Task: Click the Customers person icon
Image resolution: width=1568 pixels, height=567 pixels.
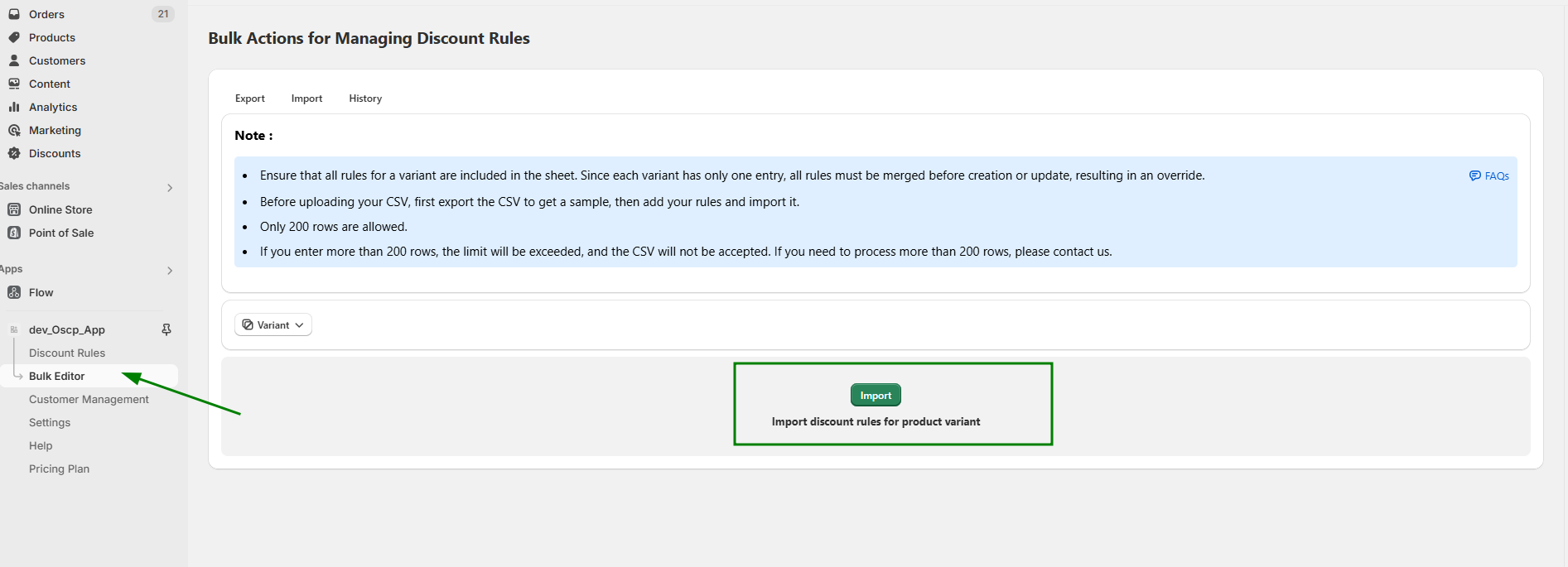Action: [14, 60]
